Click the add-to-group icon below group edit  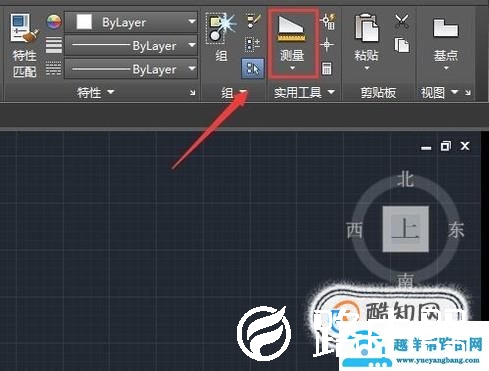click(252, 45)
